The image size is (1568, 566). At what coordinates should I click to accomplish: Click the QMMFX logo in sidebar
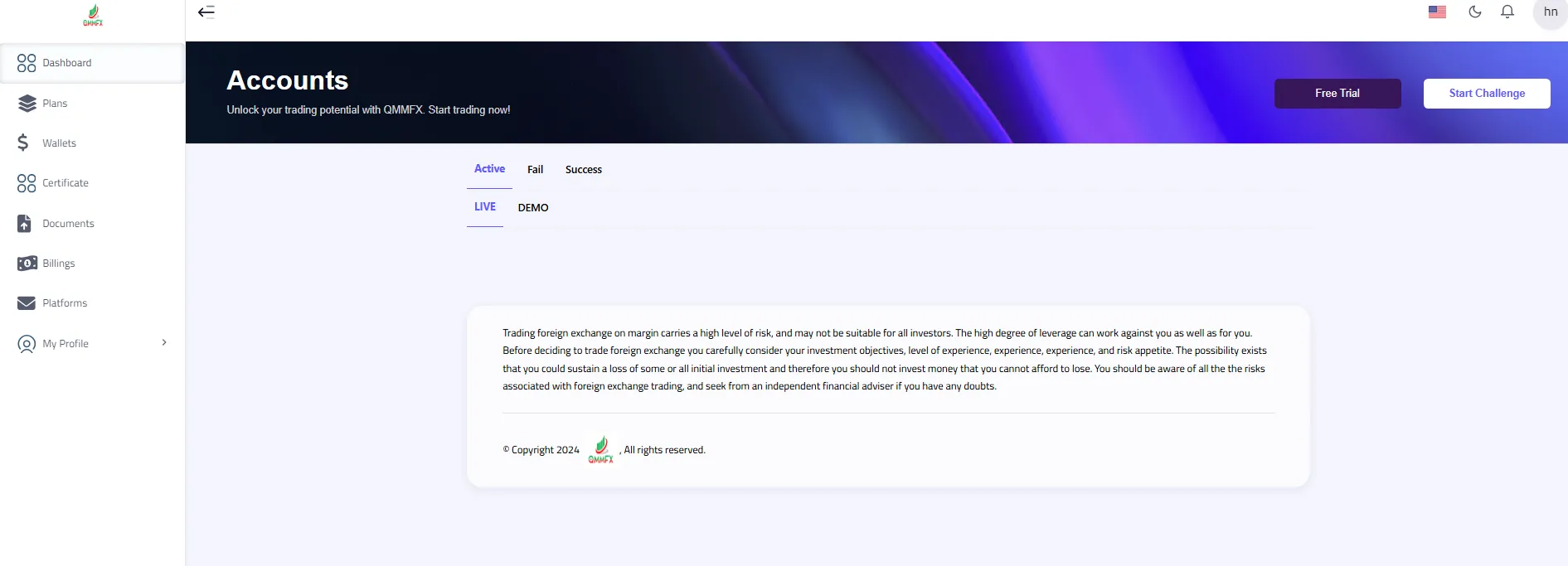point(93,16)
